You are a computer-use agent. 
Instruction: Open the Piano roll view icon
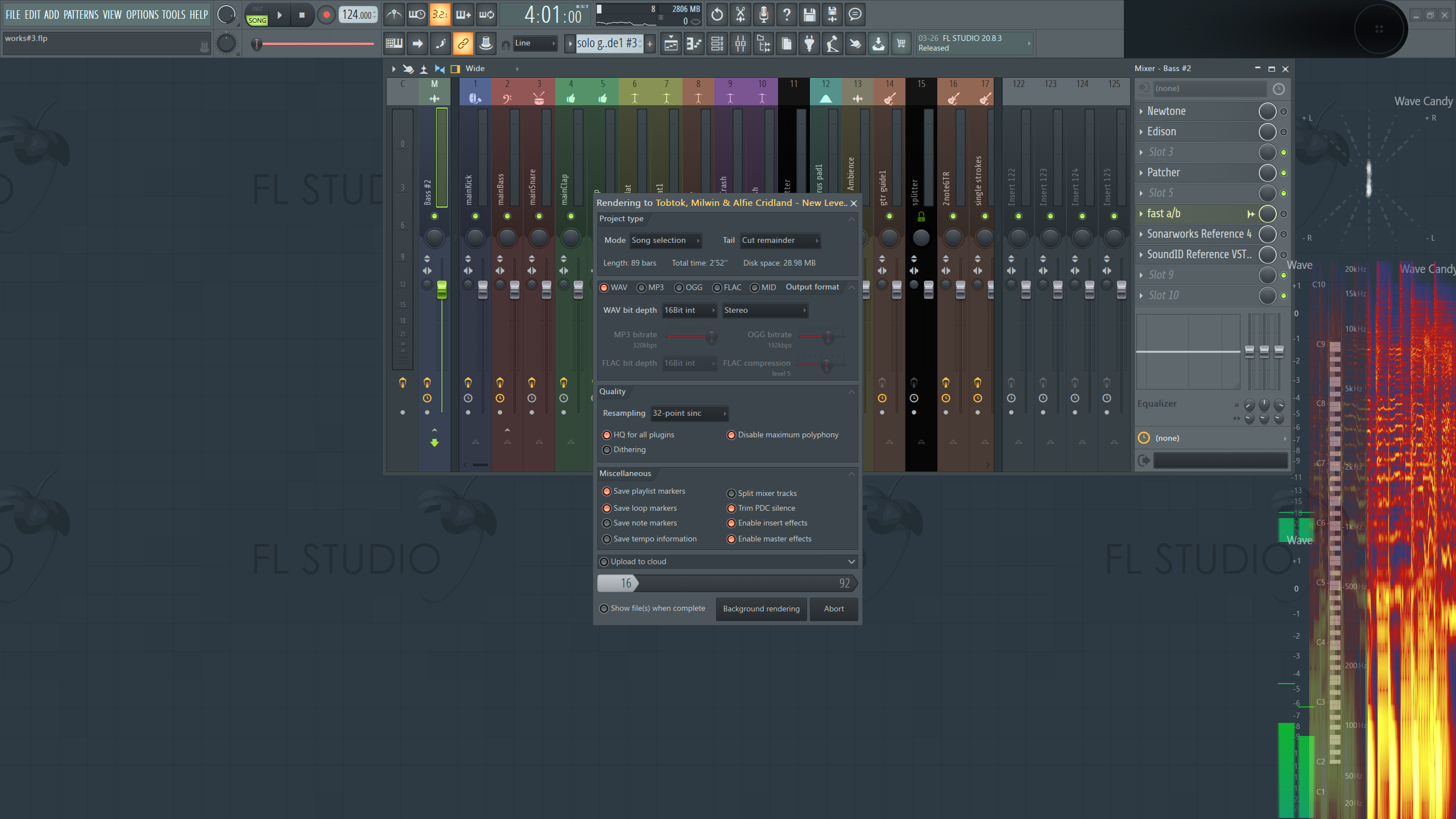[694, 44]
